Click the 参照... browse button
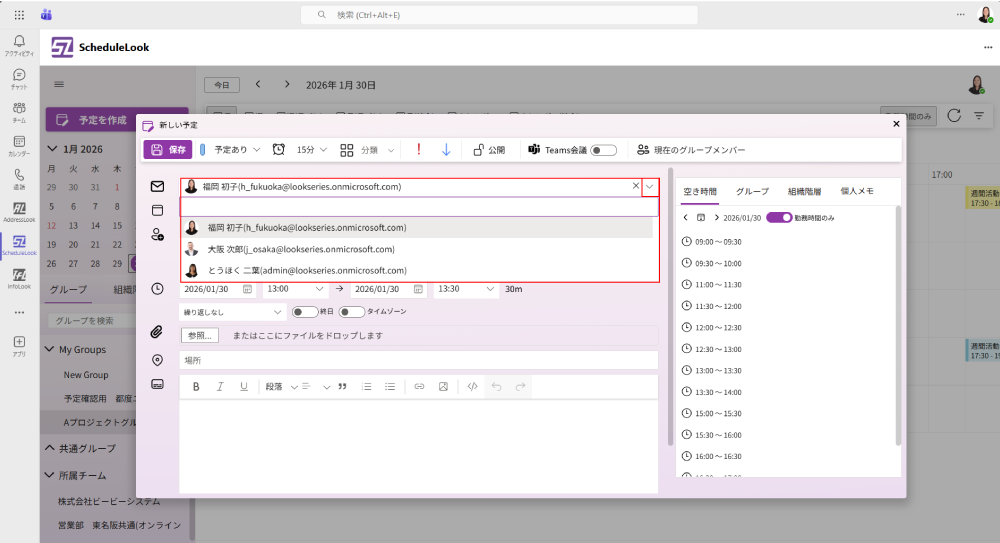The width and height of the screenshot is (1000, 543). (200, 335)
